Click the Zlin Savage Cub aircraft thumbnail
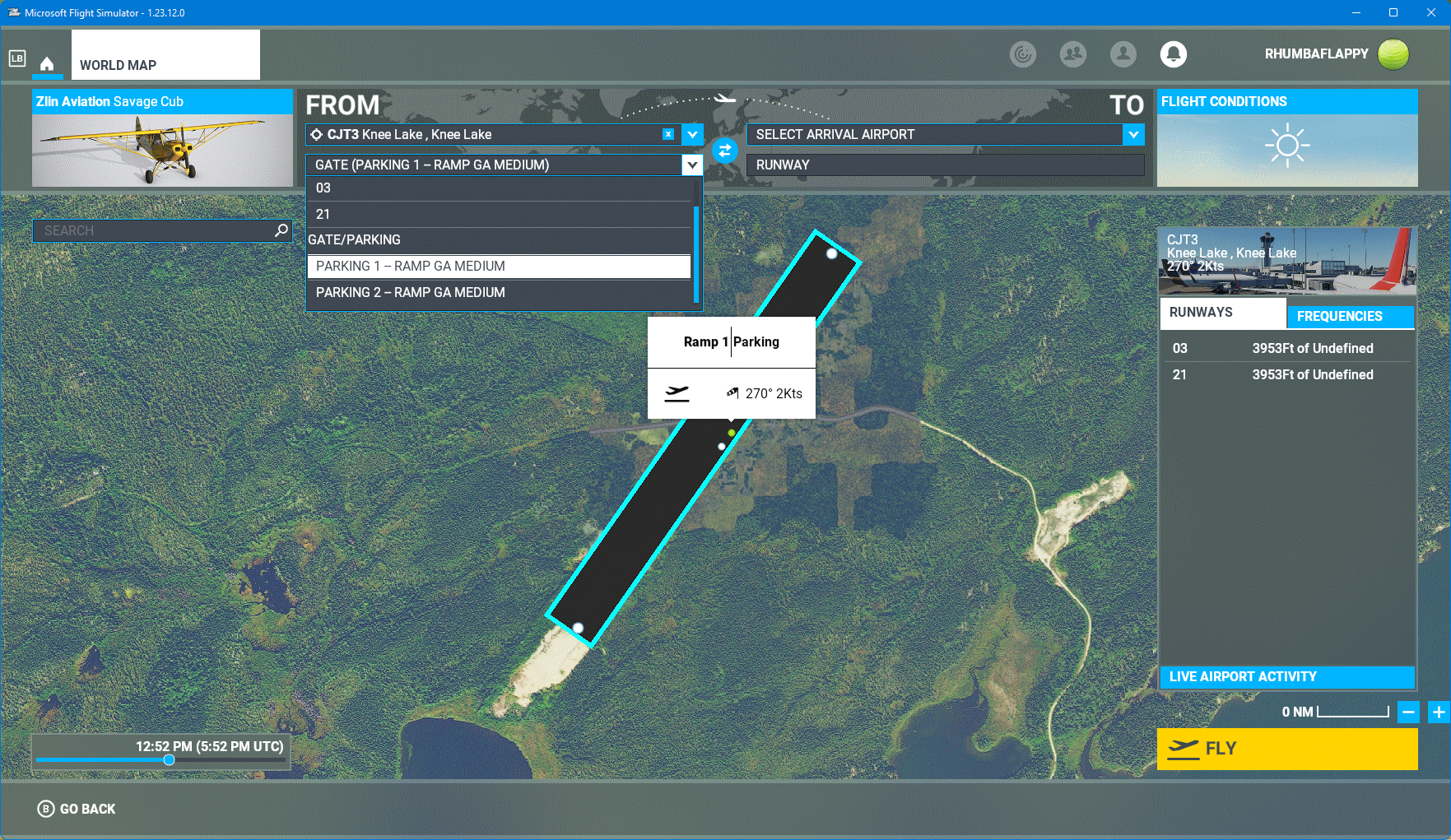The image size is (1451, 840). pyautogui.click(x=162, y=150)
